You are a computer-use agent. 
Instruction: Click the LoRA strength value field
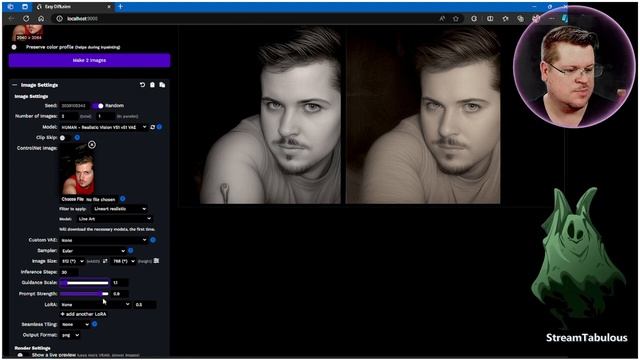pos(144,304)
